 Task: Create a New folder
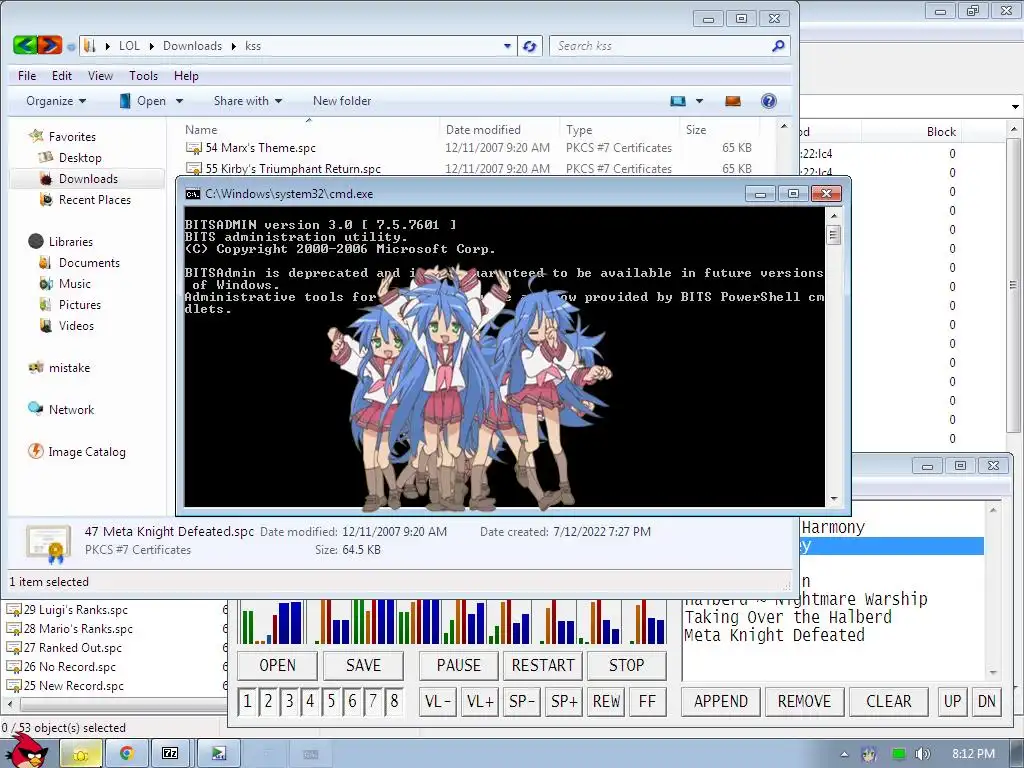pyautogui.click(x=342, y=101)
